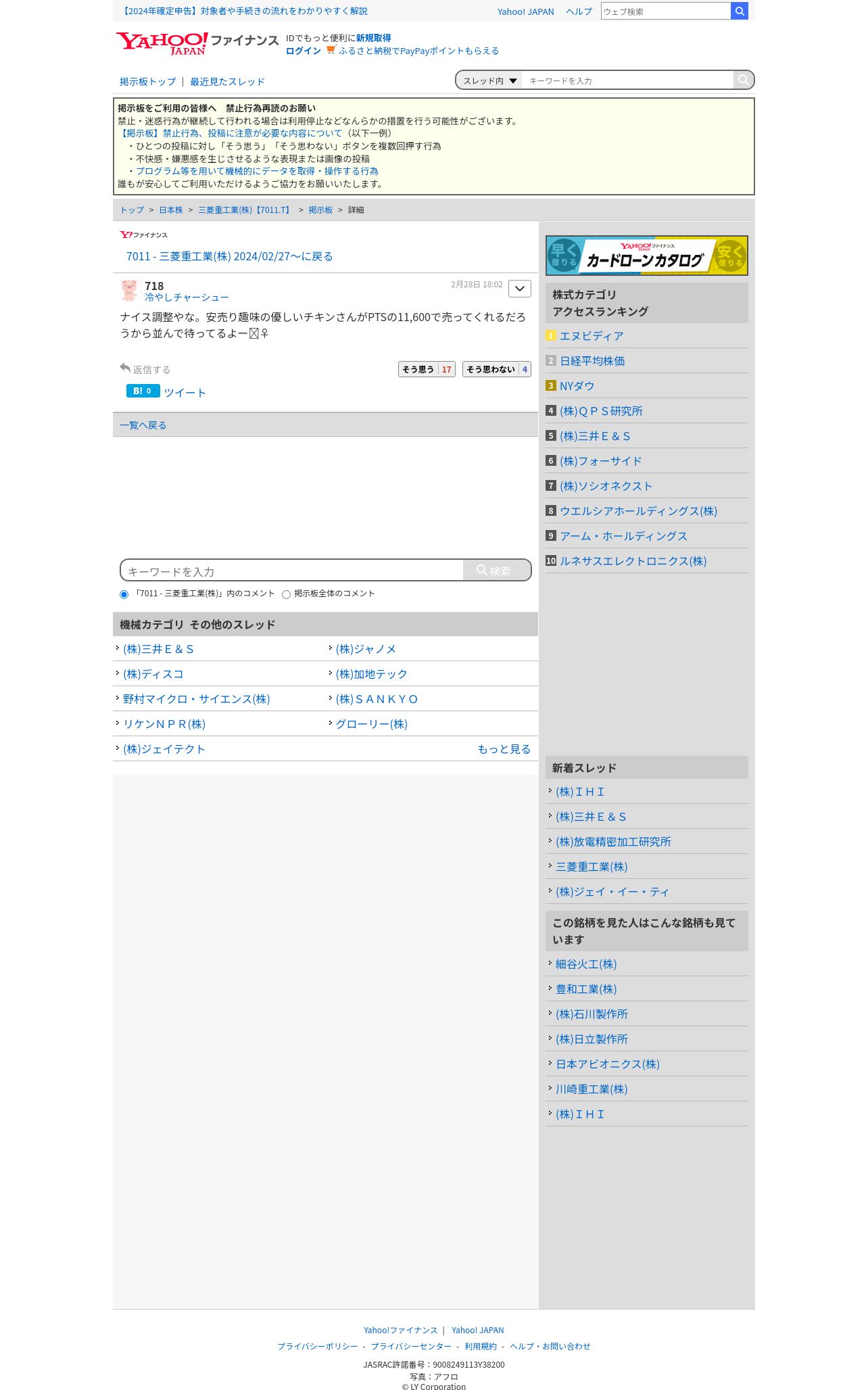
Task: Open the カードローンカタログ banner ad
Action: pyautogui.click(x=647, y=256)
